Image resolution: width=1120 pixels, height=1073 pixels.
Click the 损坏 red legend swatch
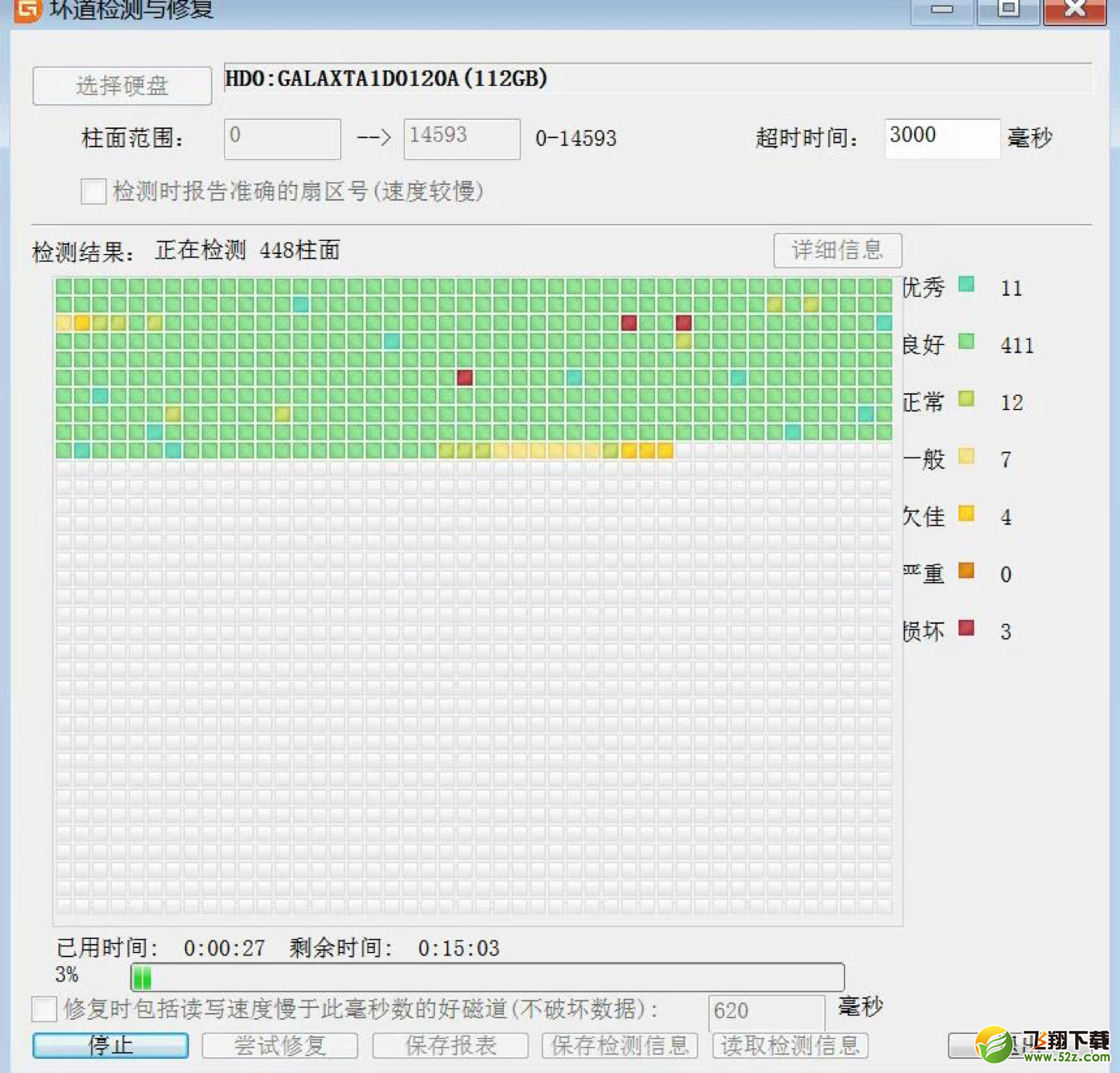point(967,627)
